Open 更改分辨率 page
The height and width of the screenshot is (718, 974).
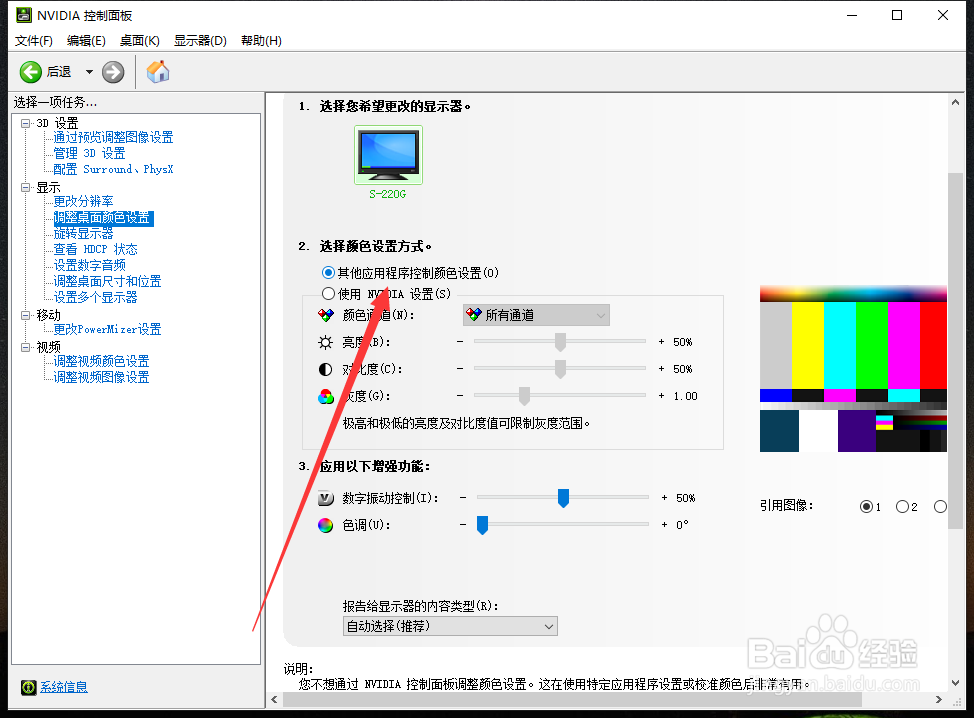(83, 201)
